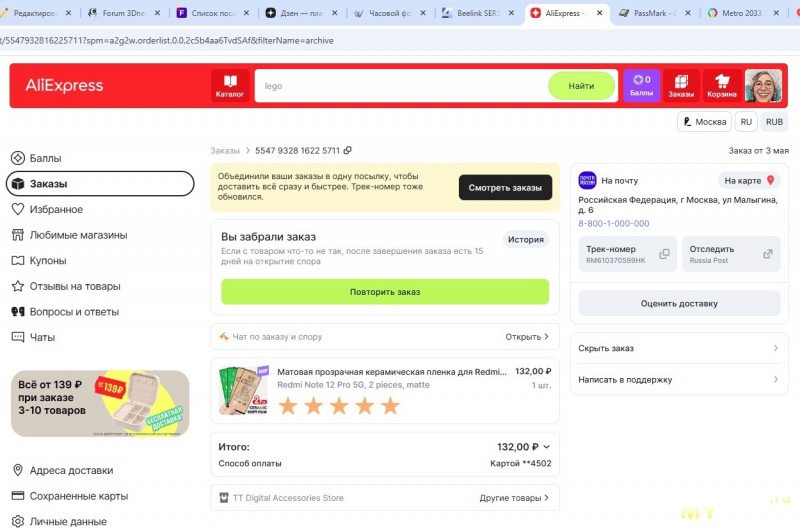The height and width of the screenshot is (529, 800).
Task: Open the История order history button
Action: tap(526, 239)
